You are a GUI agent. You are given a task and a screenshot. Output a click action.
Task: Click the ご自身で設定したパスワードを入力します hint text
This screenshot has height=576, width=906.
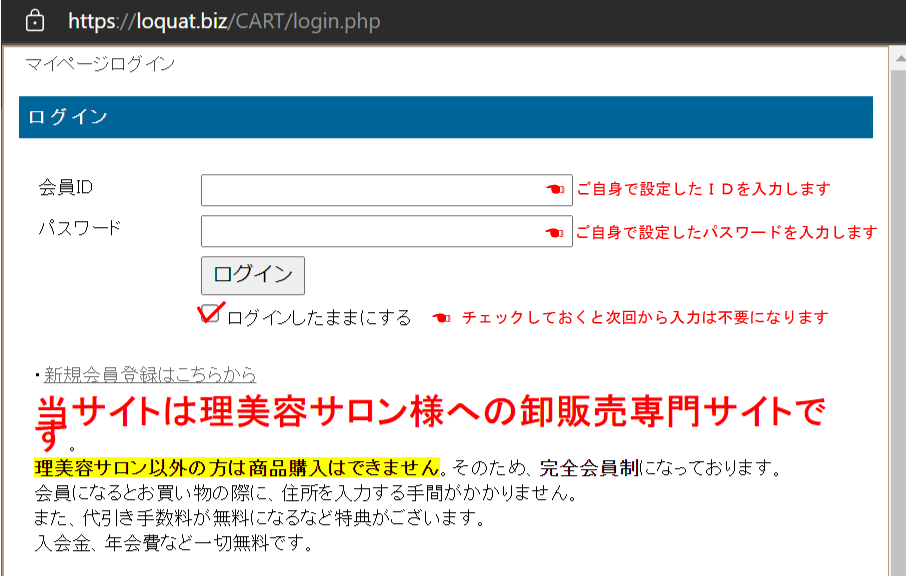click(x=726, y=232)
